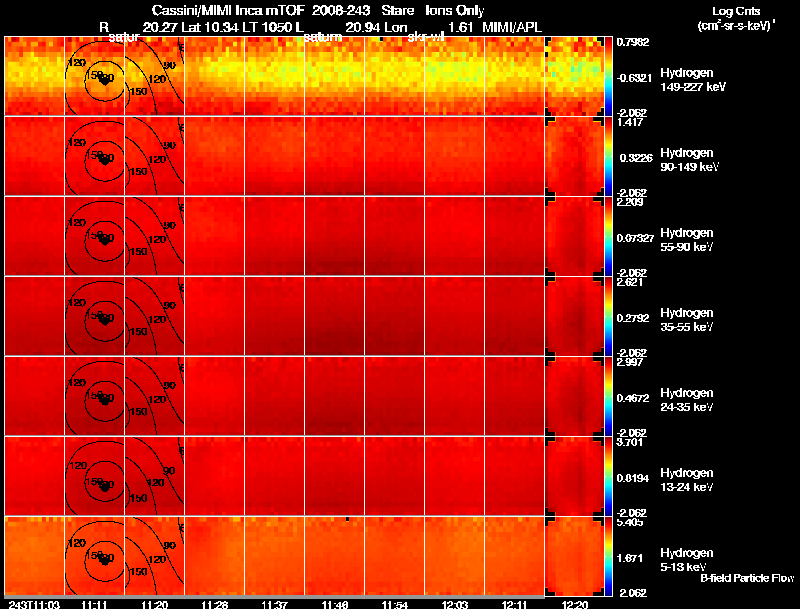Image resolution: width=800 pixels, height=609 pixels.
Task: Click the '11:11' time axis label
Action: pyautogui.click(x=94, y=604)
